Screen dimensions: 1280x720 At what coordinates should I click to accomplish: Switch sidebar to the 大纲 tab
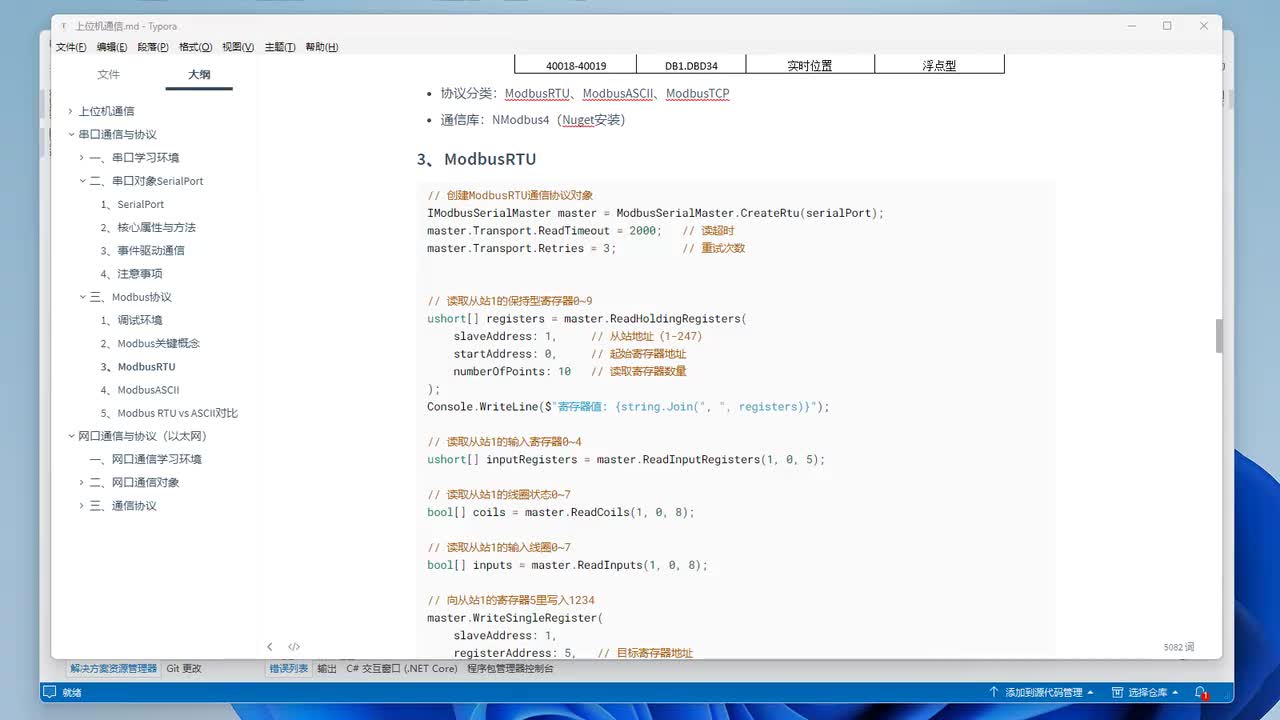[x=199, y=75]
